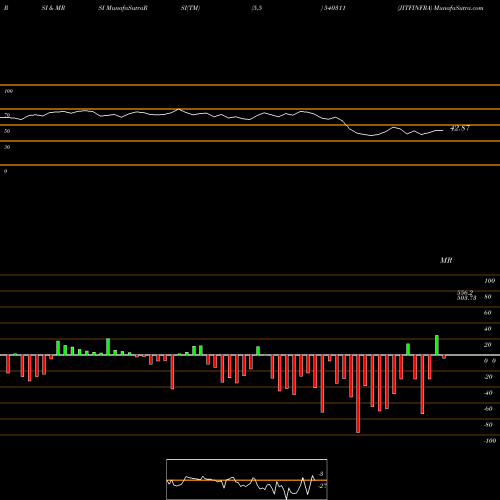Click the 549311 code in the header
500x500 pixels.
pos(335,8)
